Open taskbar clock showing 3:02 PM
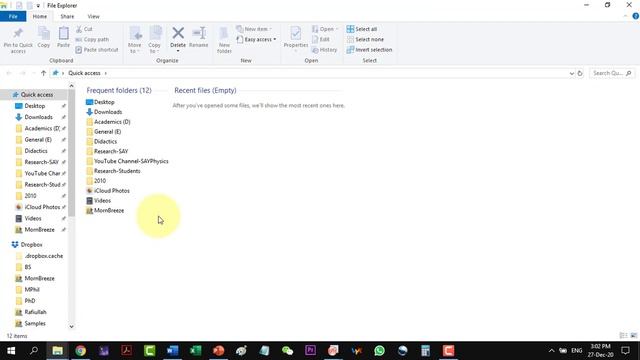The image size is (640, 360). [x=600, y=351]
